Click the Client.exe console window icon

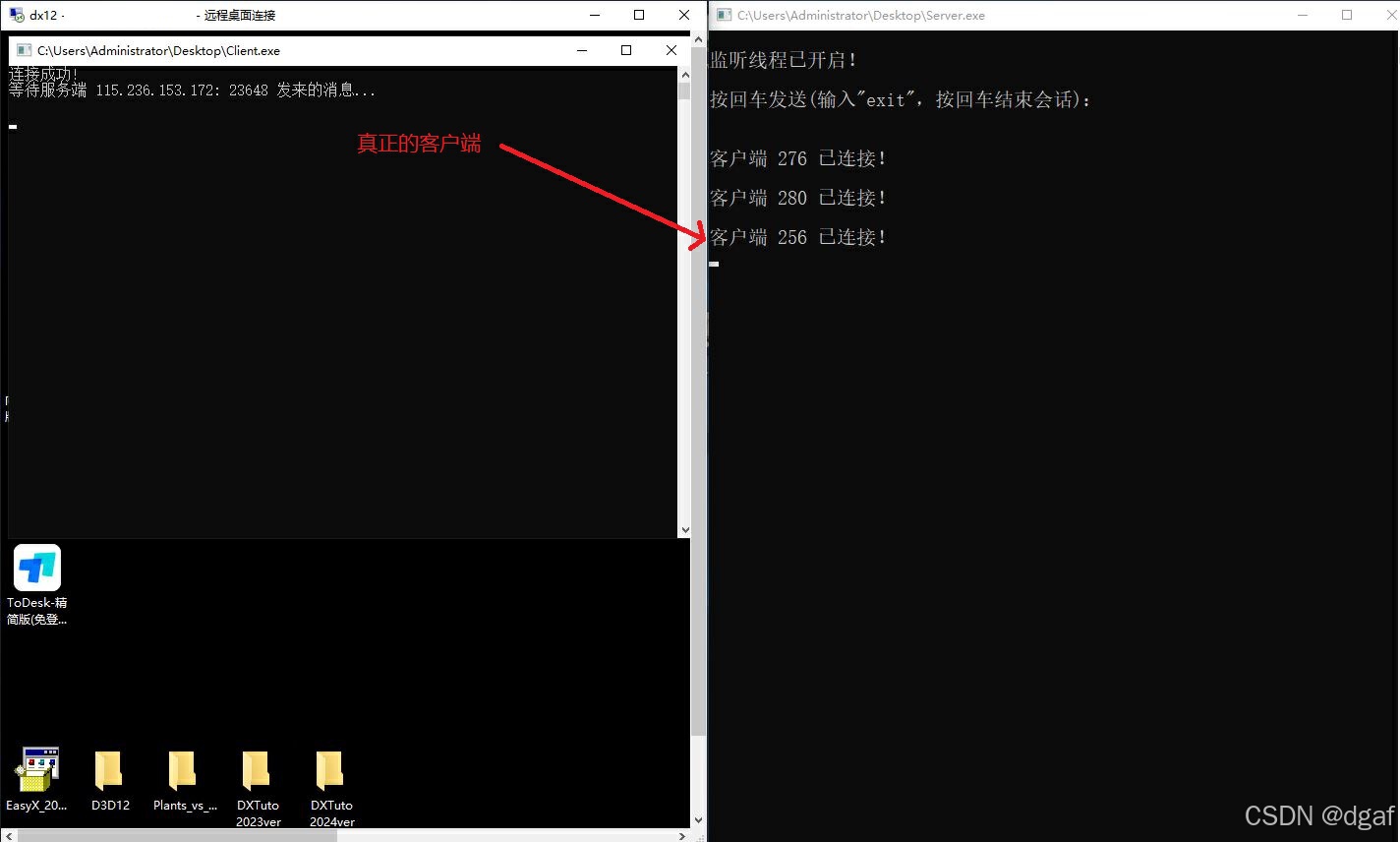(24, 50)
